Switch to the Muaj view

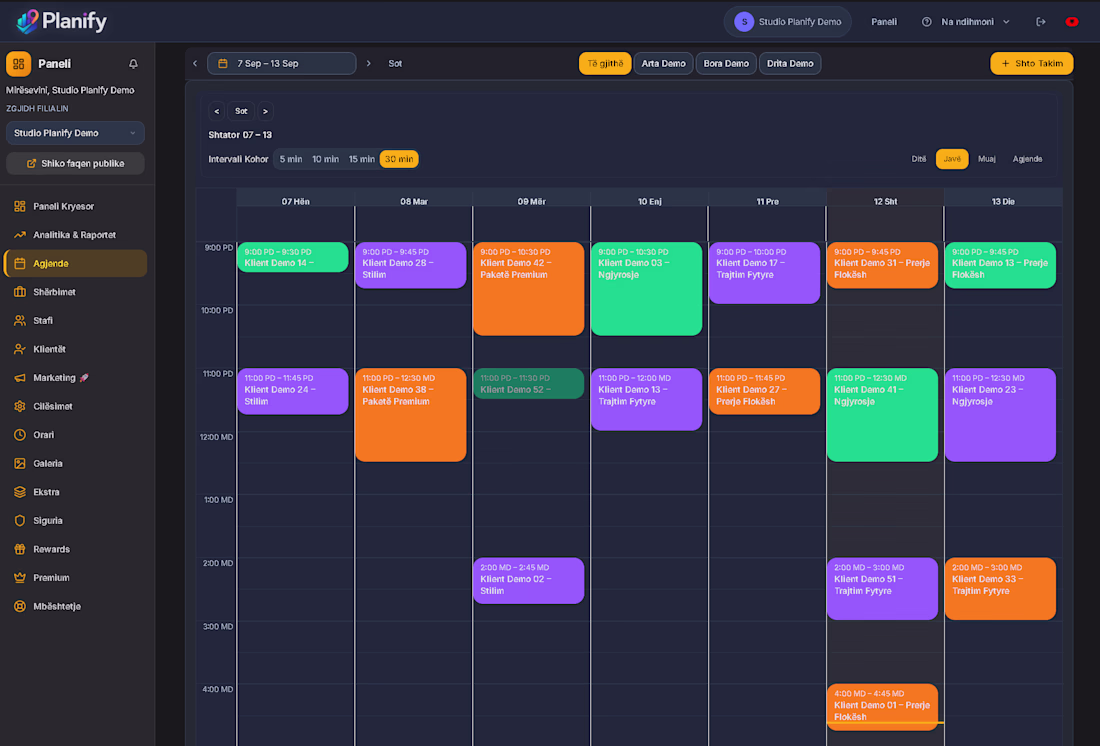pyautogui.click(x=986, y=159)
